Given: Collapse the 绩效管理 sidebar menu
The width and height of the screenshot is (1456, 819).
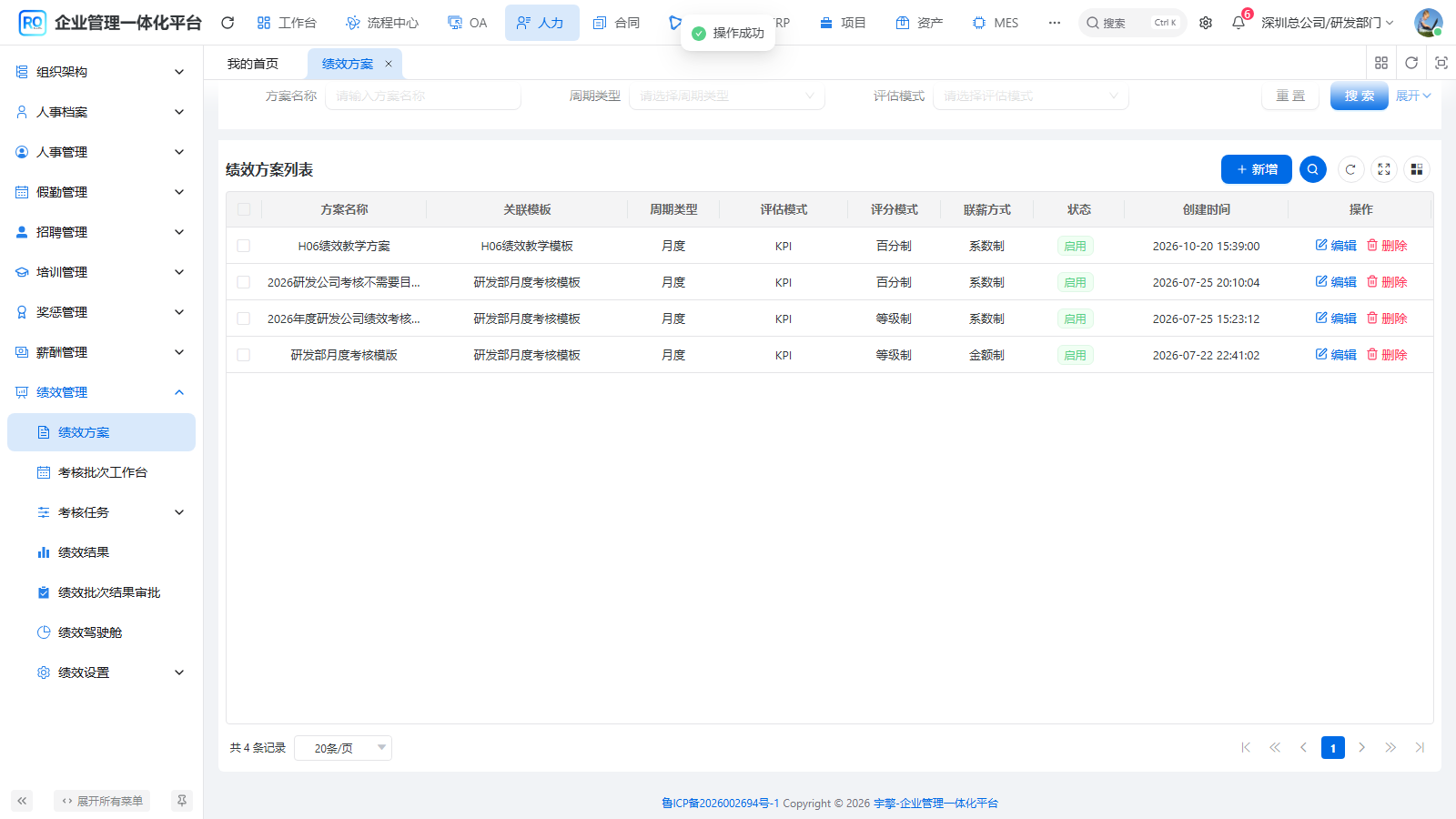Looking at the screenshot, I should (x=101, y=392).
